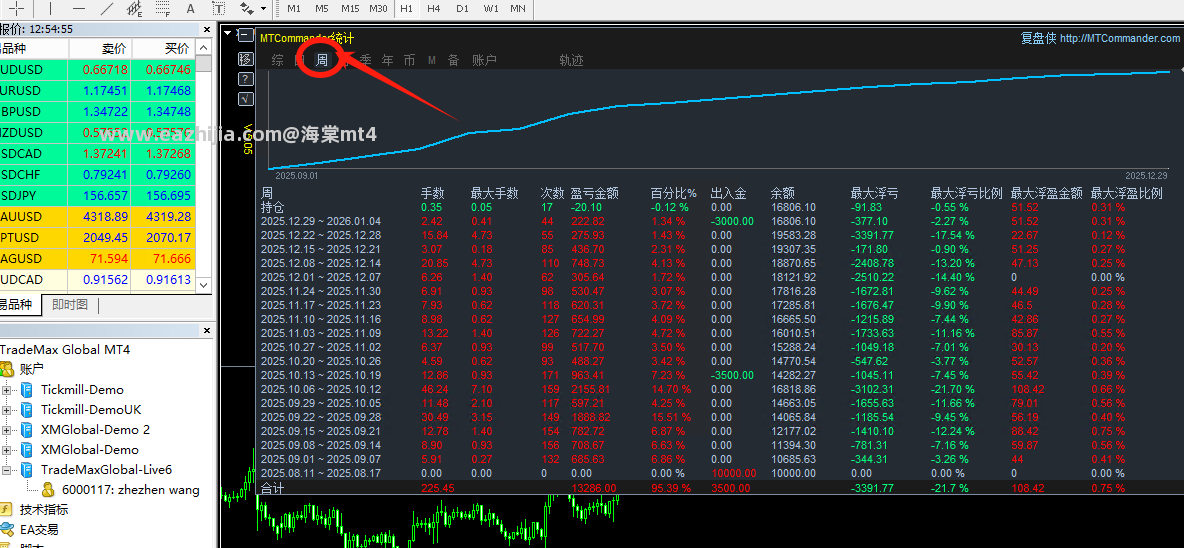Switch chart to M15 timeframe

point(350,9)
